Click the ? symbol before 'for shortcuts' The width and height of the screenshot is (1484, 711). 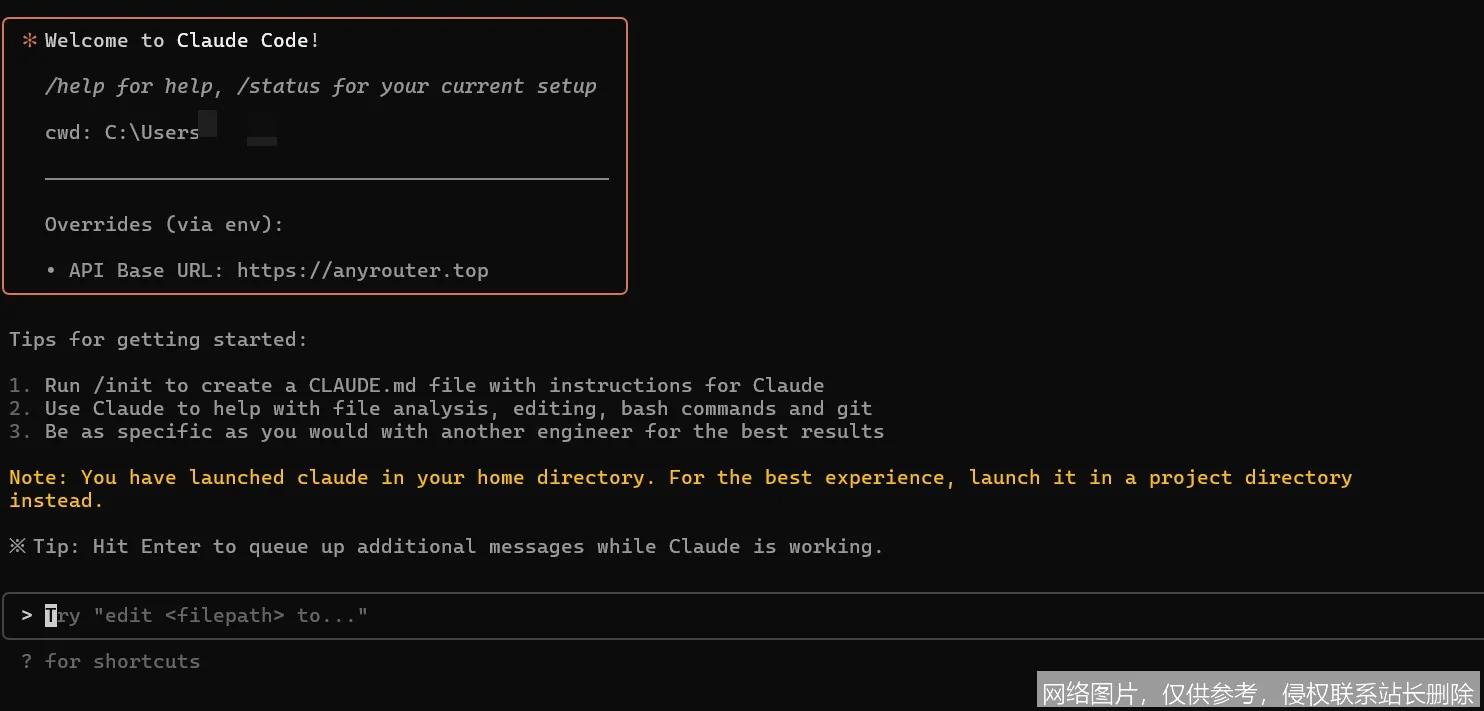[27, 662]
